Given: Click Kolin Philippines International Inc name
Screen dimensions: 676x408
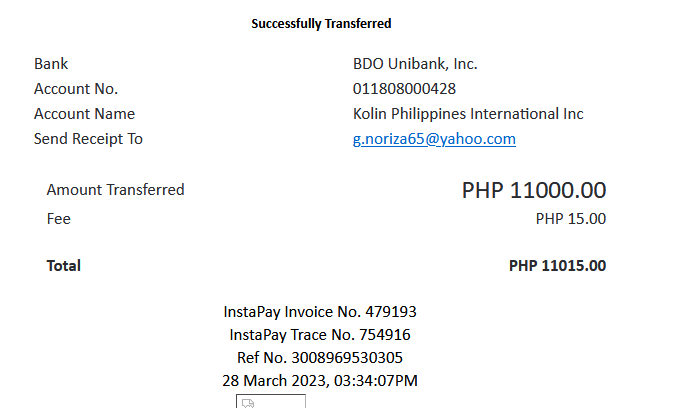Looking at the screenshot, I should pos(468,114).
